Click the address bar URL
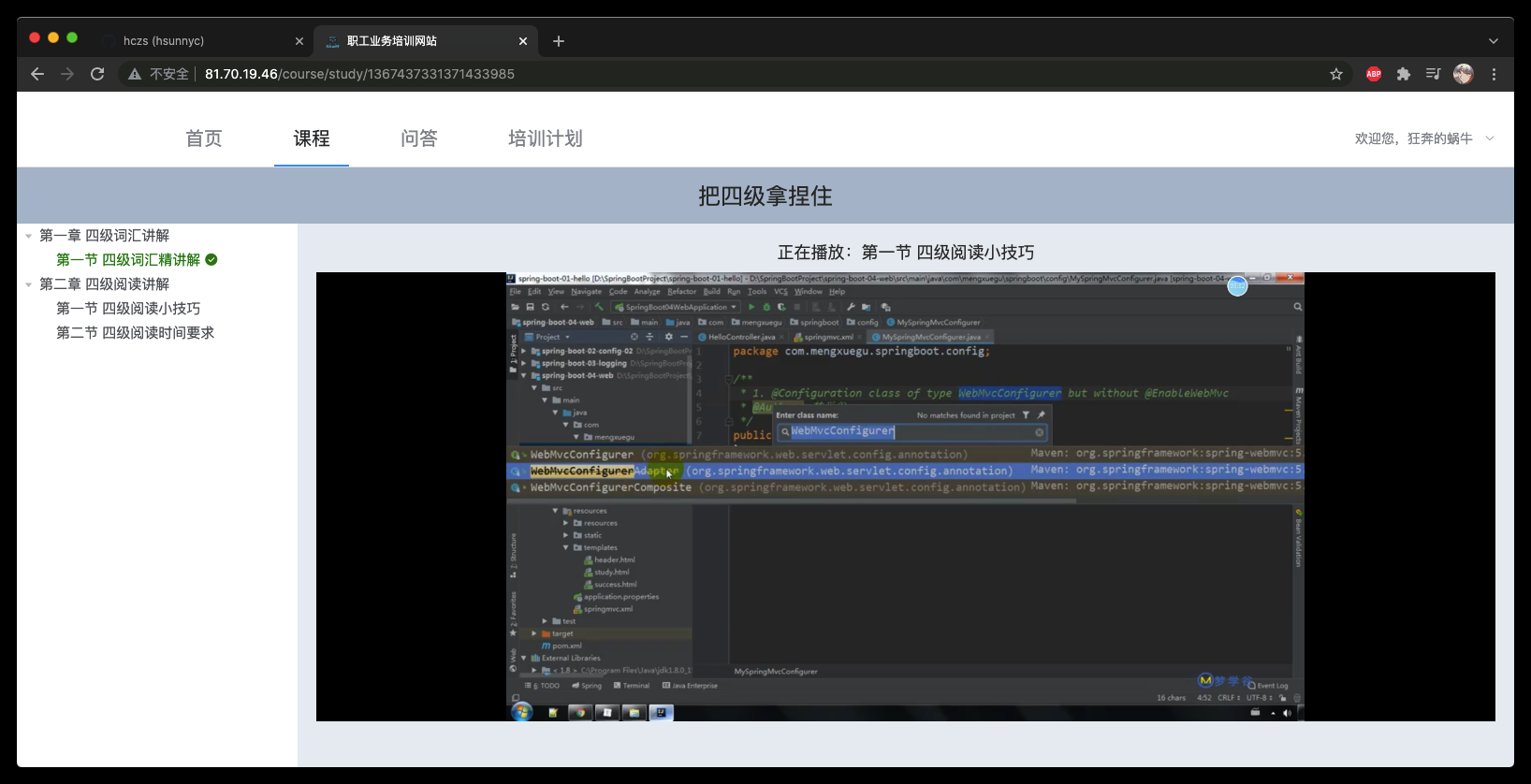The height and width of the screenshot is (784, 1531). tap(359, 74)
